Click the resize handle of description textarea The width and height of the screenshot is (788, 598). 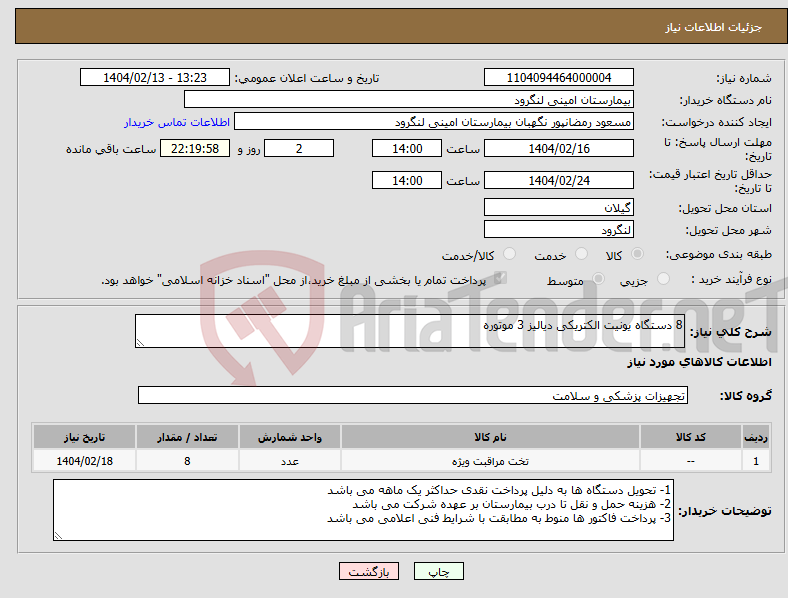coord(140,343)
